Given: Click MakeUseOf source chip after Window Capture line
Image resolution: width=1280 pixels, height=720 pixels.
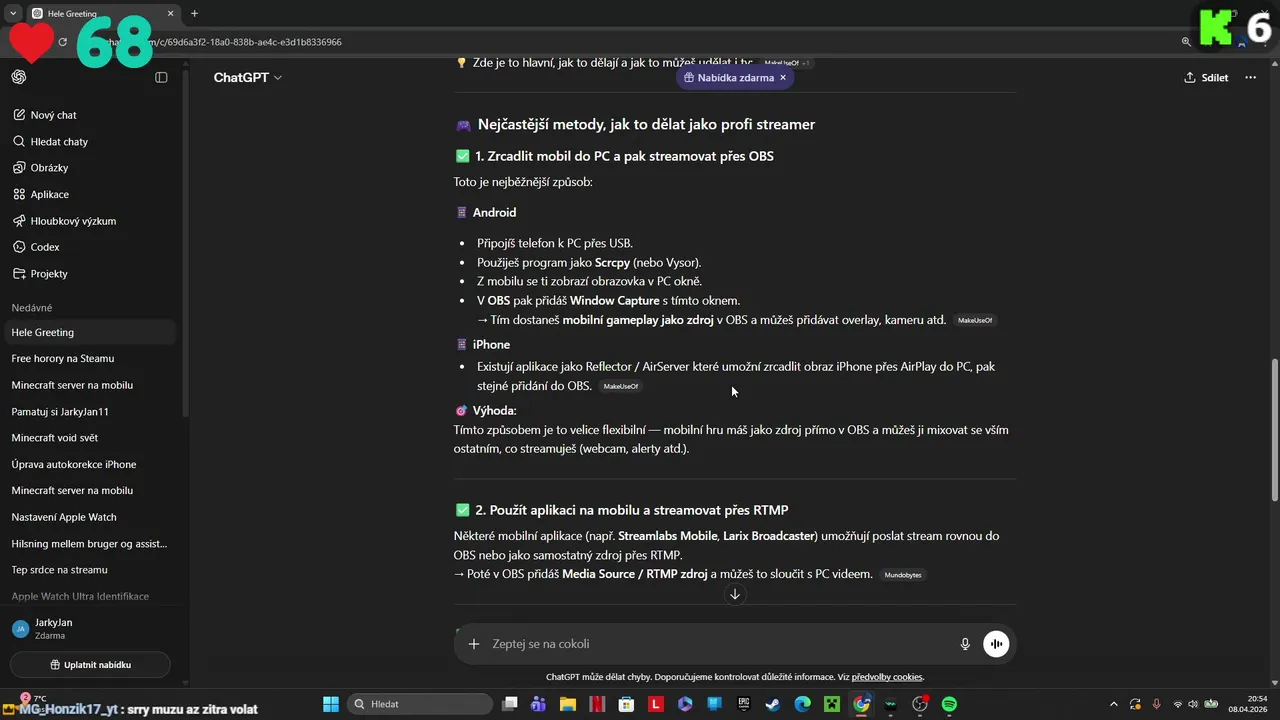Looking at the screenshot, I should point(975,320).
